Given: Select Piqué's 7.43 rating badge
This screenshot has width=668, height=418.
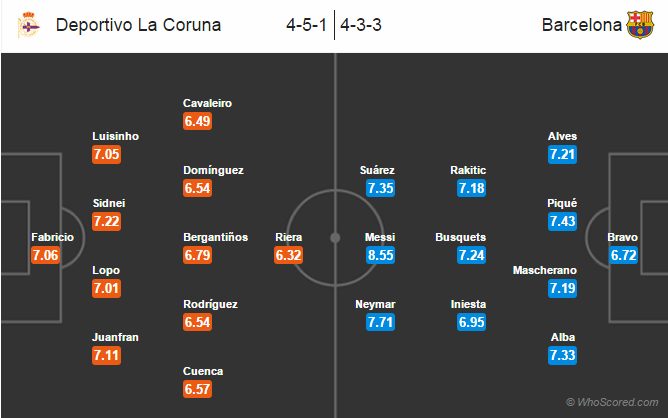Looking at the screenshot, I should click(x=562, y=221).
